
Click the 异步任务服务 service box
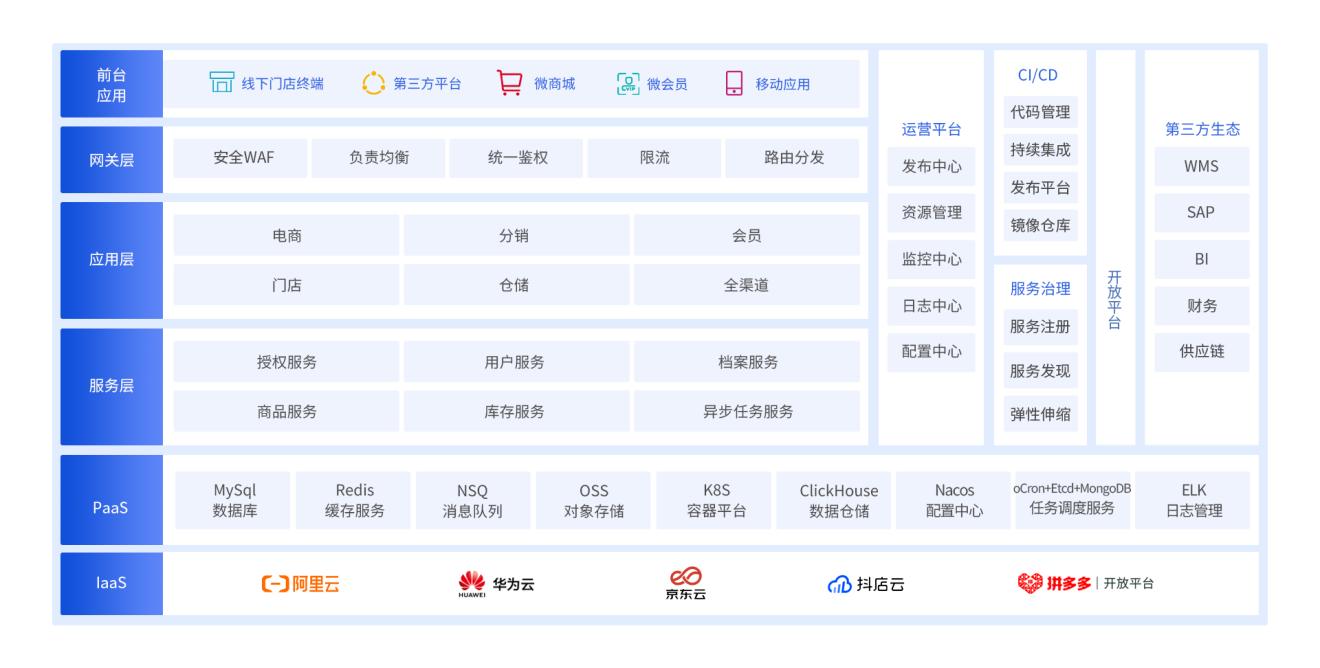(747, 411)
